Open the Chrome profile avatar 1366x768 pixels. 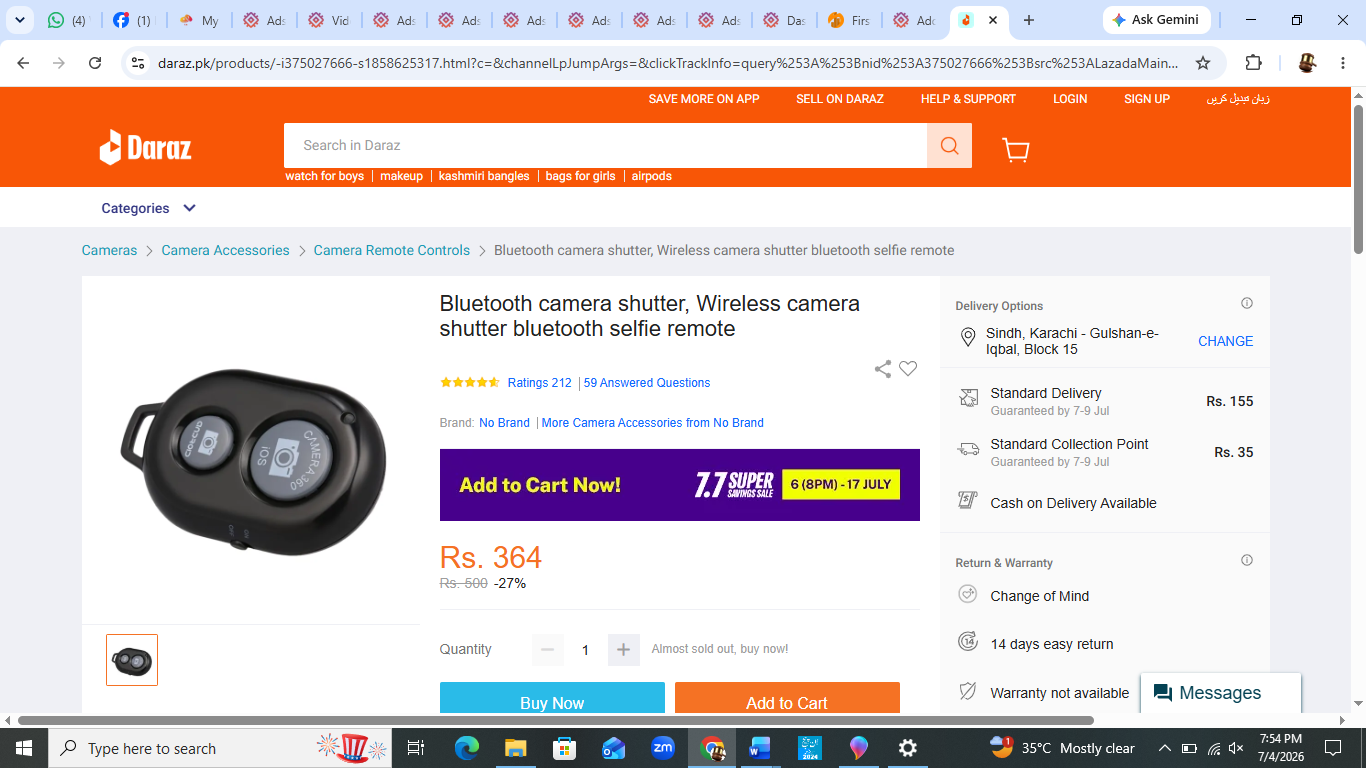(x=1307, y=63)
